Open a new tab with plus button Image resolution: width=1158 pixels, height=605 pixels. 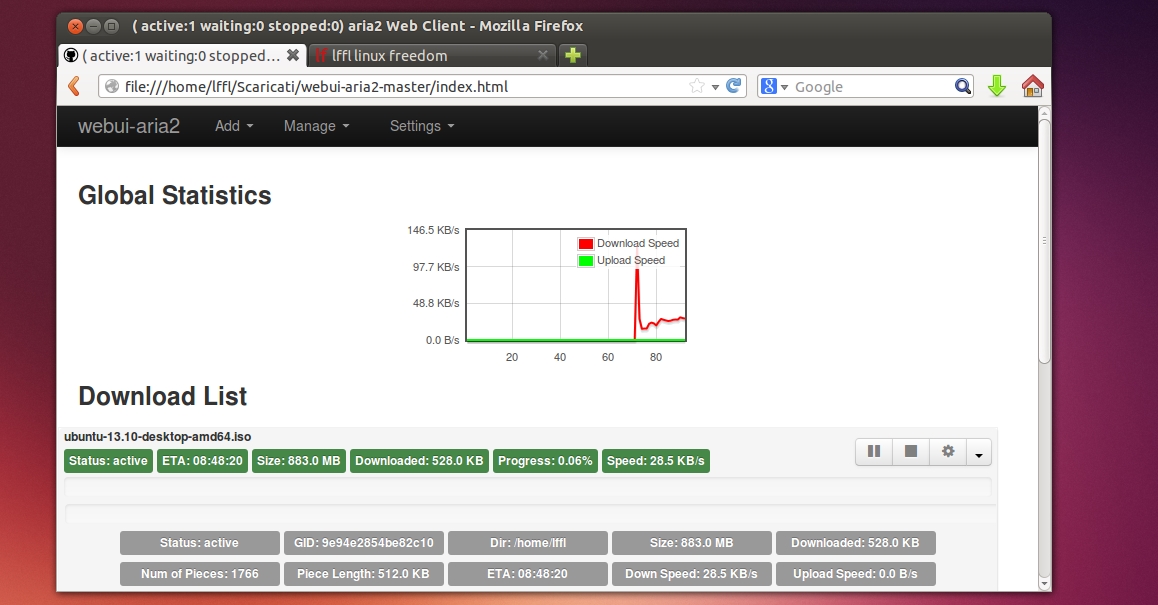[x=573, y=55]
